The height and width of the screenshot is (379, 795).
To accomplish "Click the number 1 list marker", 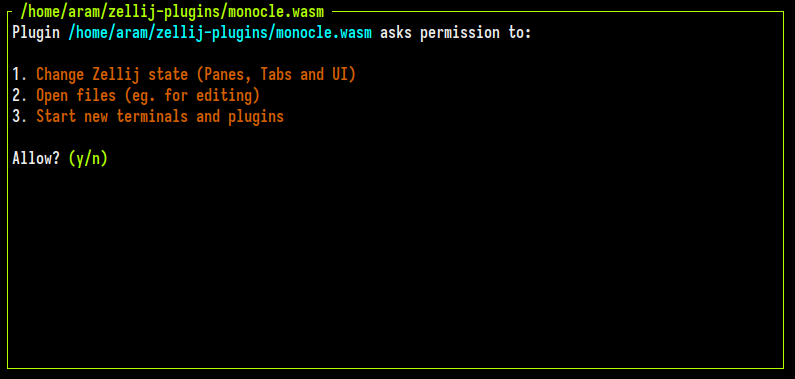I will [x=20, y=75].
